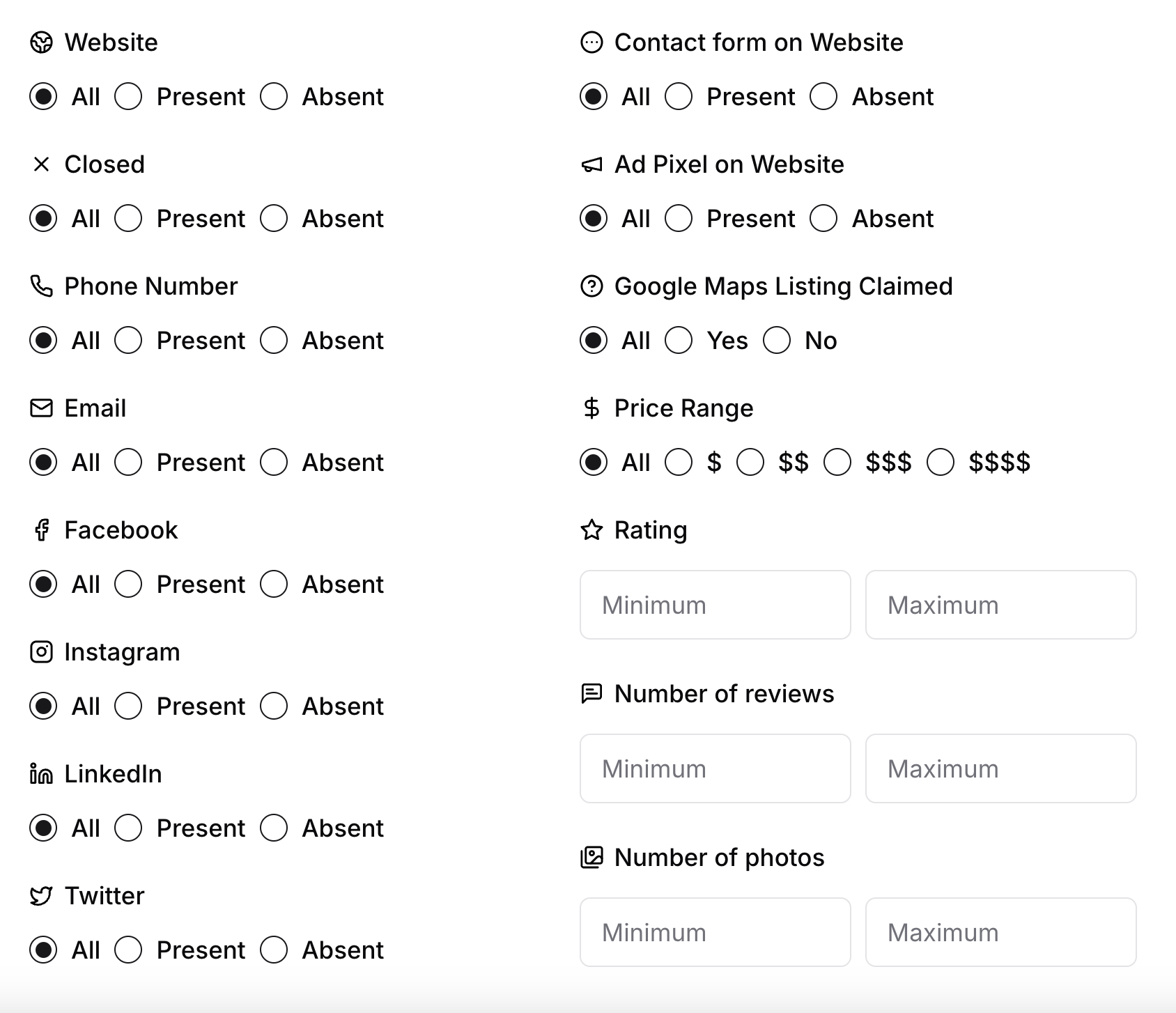
Task: Select Absent for the Phone Number filter
Action: click(x=274, y=341)
